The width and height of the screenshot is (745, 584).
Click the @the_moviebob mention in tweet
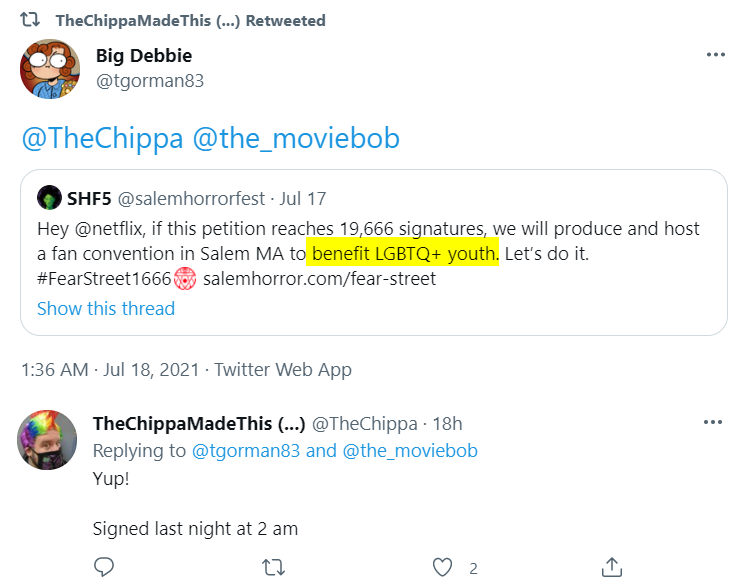click(296, 138)
